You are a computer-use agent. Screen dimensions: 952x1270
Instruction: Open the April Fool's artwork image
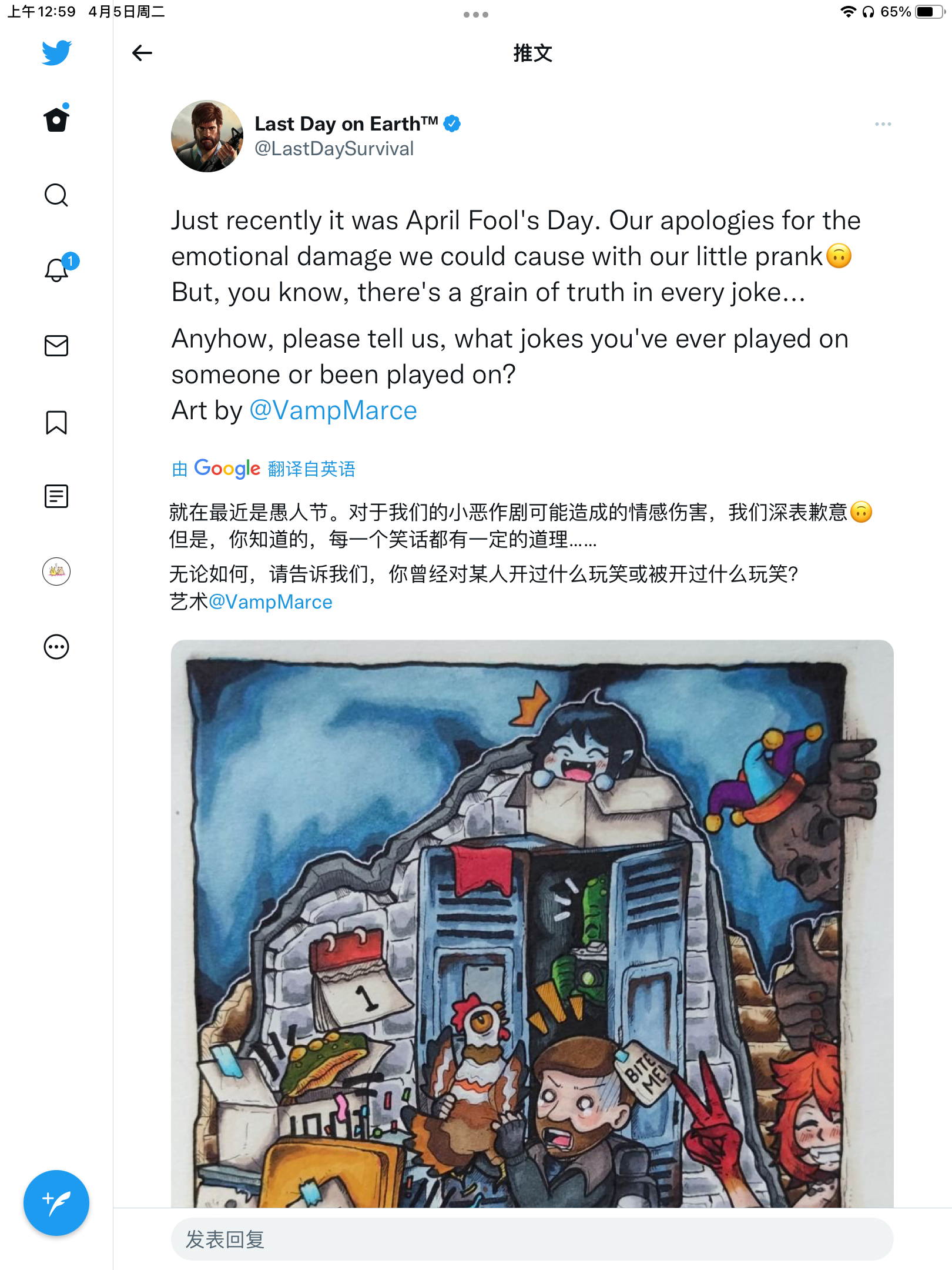532,924
